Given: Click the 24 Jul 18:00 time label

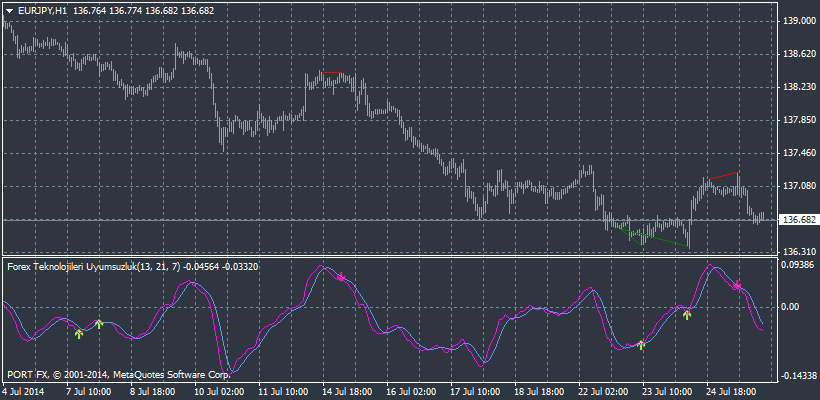Looking at the screenshot, I should point(733,391).
